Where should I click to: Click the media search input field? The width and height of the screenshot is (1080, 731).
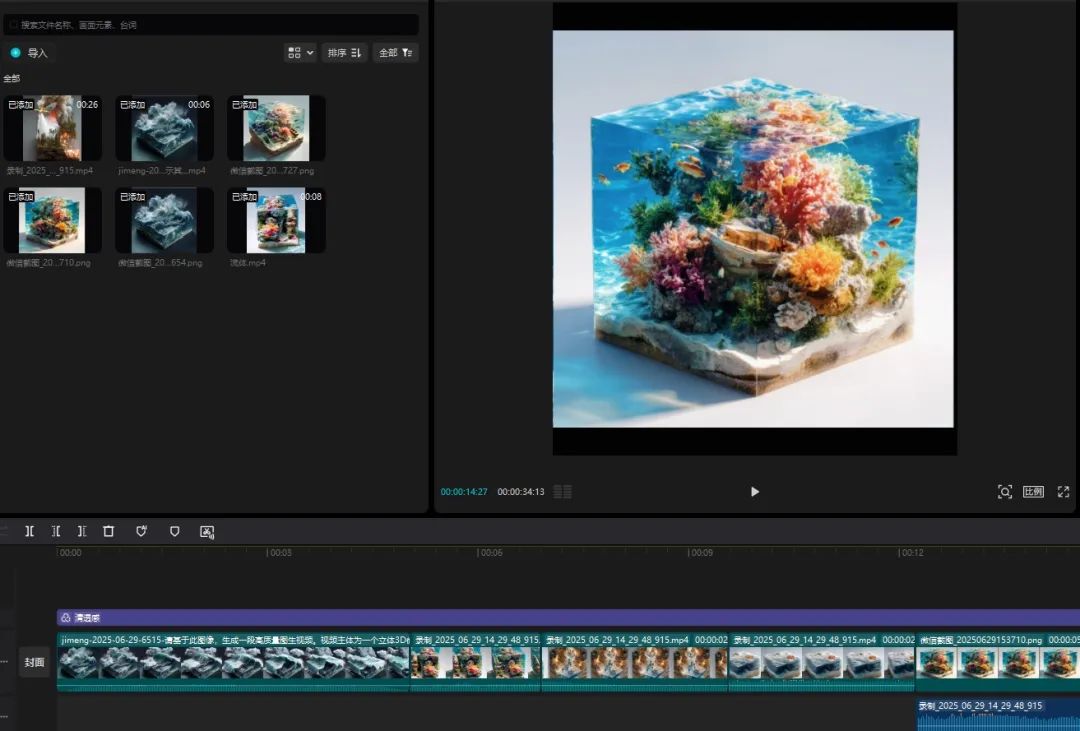pos(210,24)
